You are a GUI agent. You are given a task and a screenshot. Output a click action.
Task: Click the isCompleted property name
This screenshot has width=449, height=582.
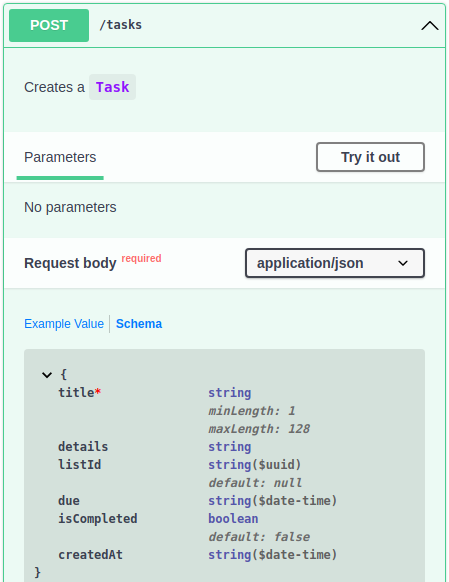[98, 519]
